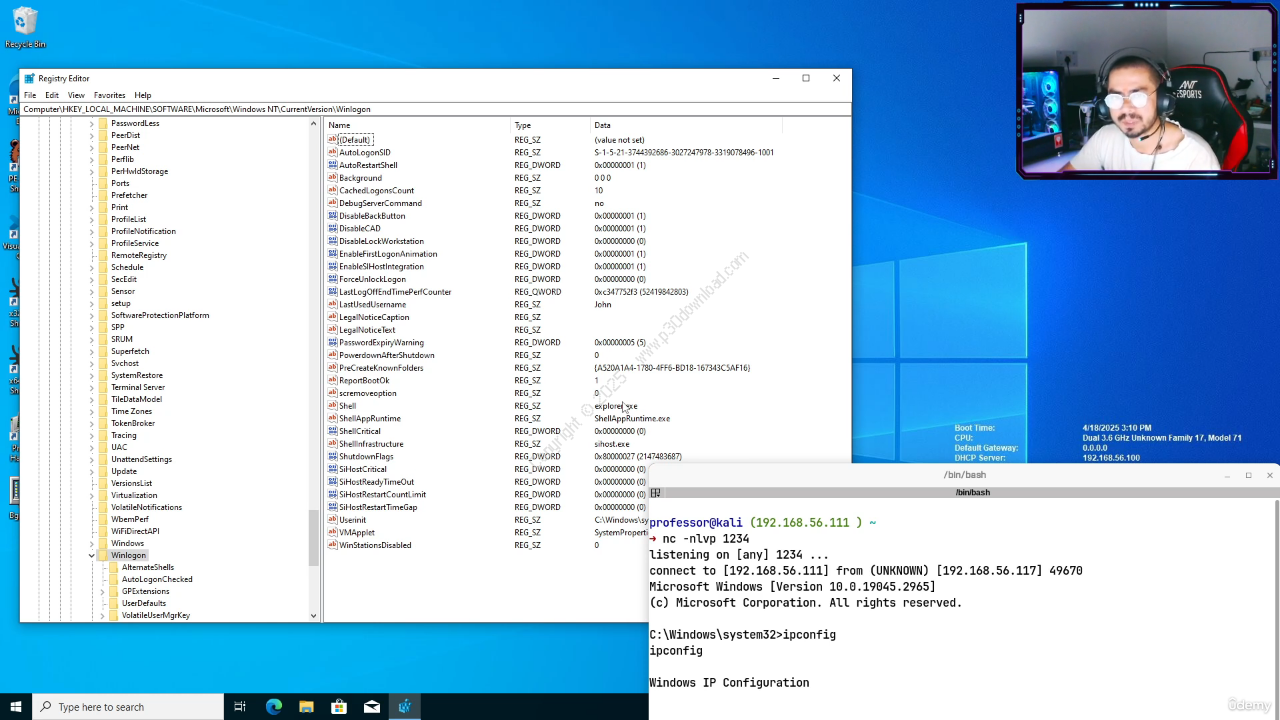Select the PreCreateKnownFolders value name

pyautogui.click(x=381, y=368)
